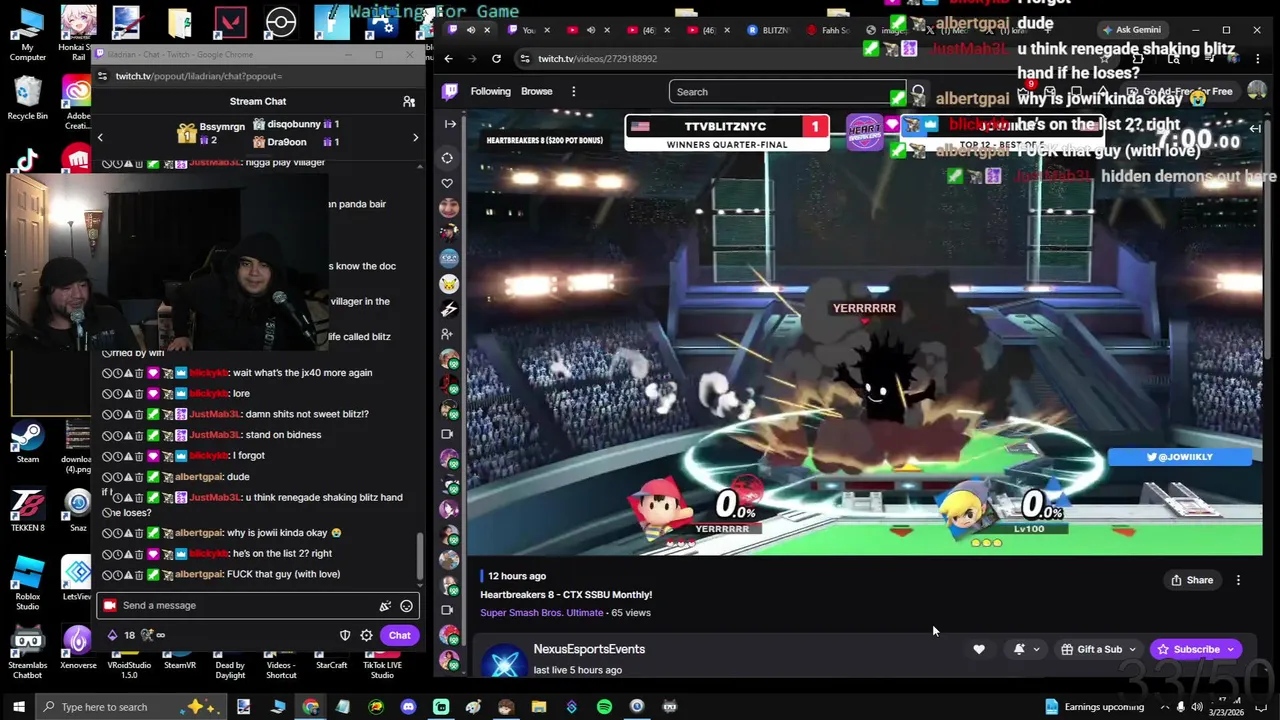Click Twitch Search field
Image resolution: width=1280 pixels, height=720 pixels.
[x=787, y=92]
